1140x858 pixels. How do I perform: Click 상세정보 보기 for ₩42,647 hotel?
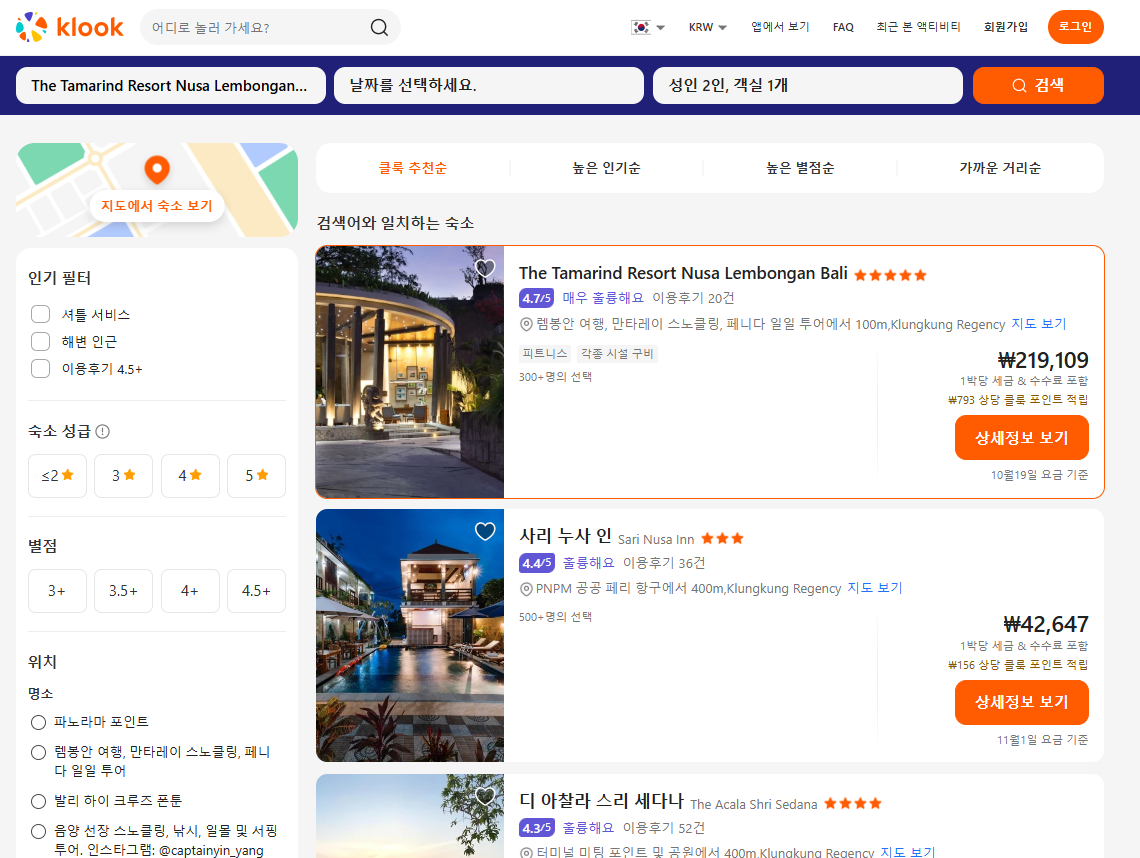click(x=1021, y=702)
